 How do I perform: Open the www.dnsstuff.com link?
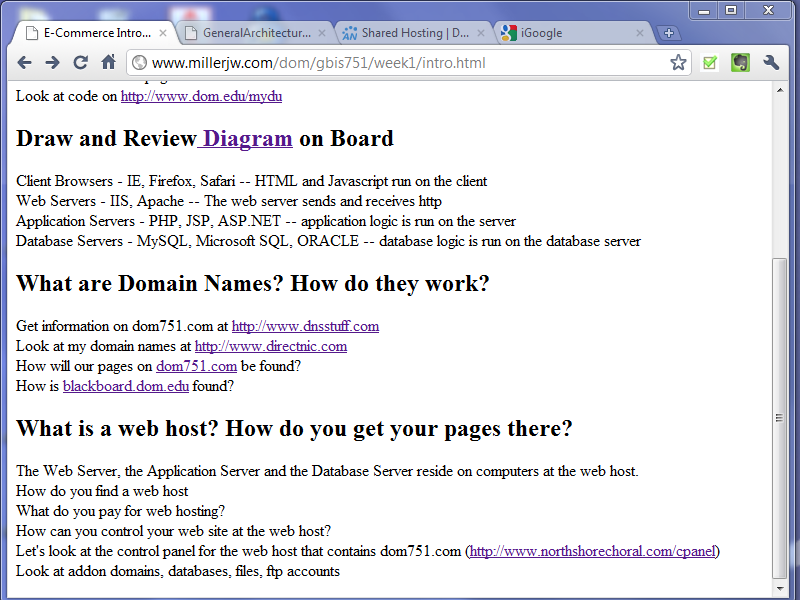[305, 326]
